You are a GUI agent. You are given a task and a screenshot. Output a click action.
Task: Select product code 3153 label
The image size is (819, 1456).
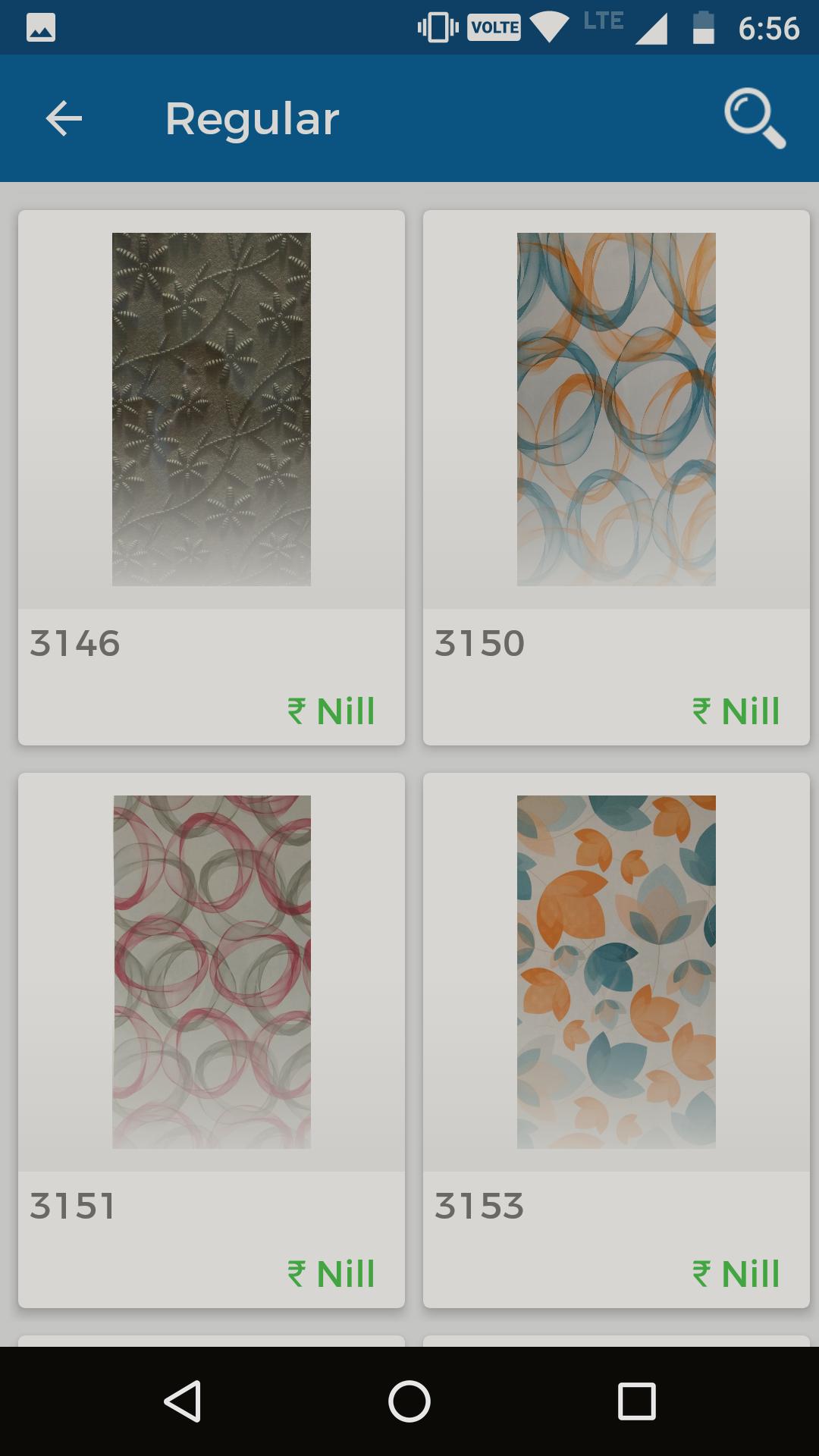[x=479, y=1206]
